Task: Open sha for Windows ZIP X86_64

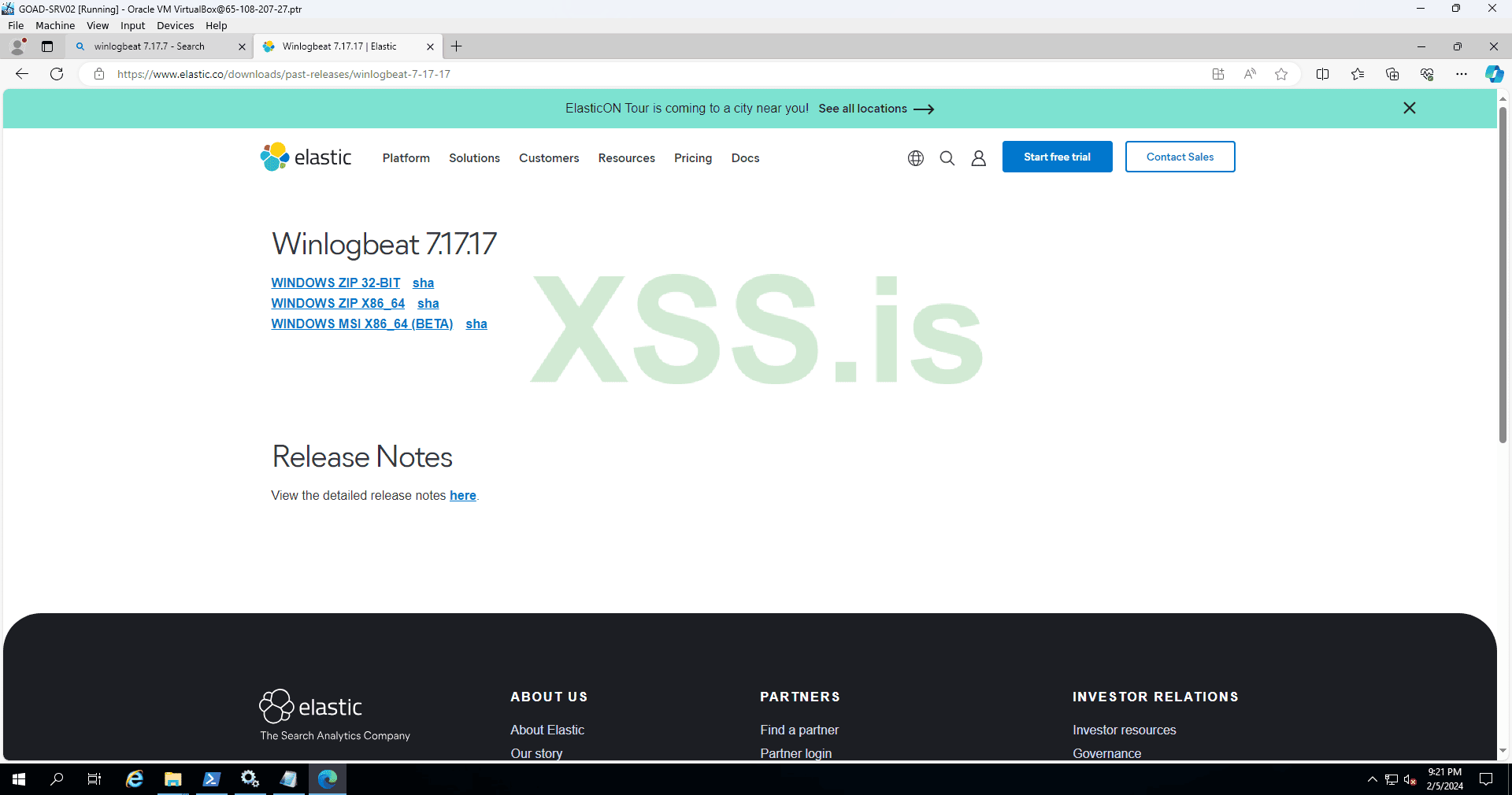Action: 428,303
